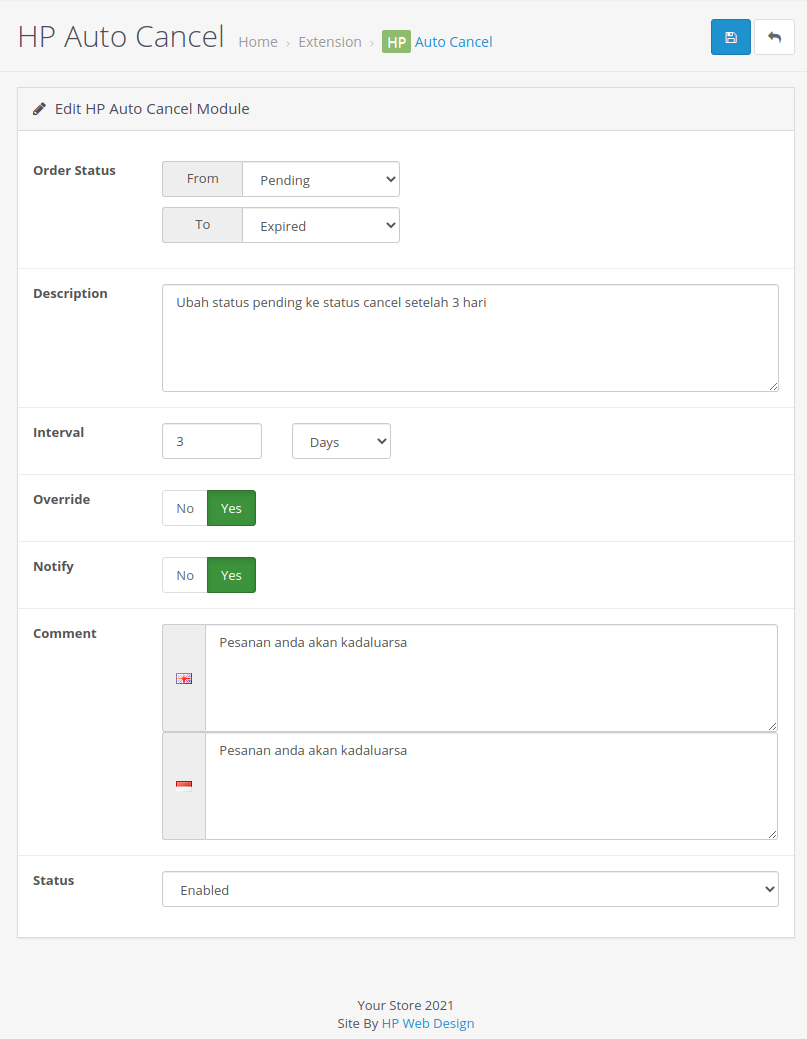
Task: Set Override to Yes
Action: point(231,508)
